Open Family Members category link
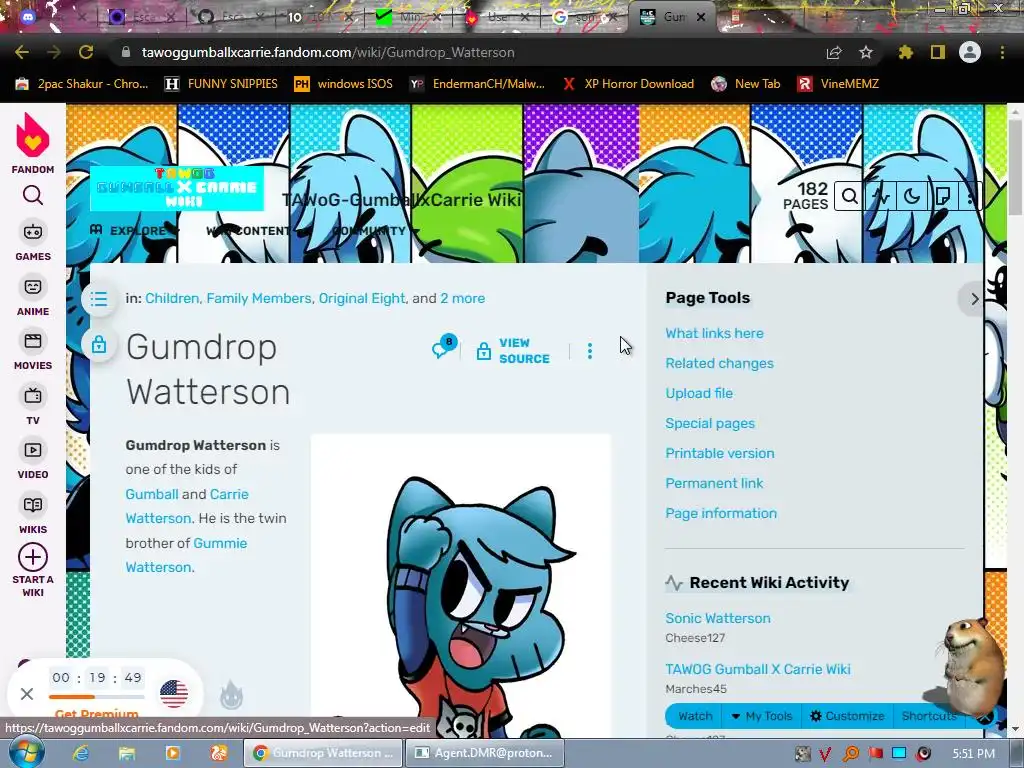Viewport: 1024px width, 768px height. tap(259, 298)
